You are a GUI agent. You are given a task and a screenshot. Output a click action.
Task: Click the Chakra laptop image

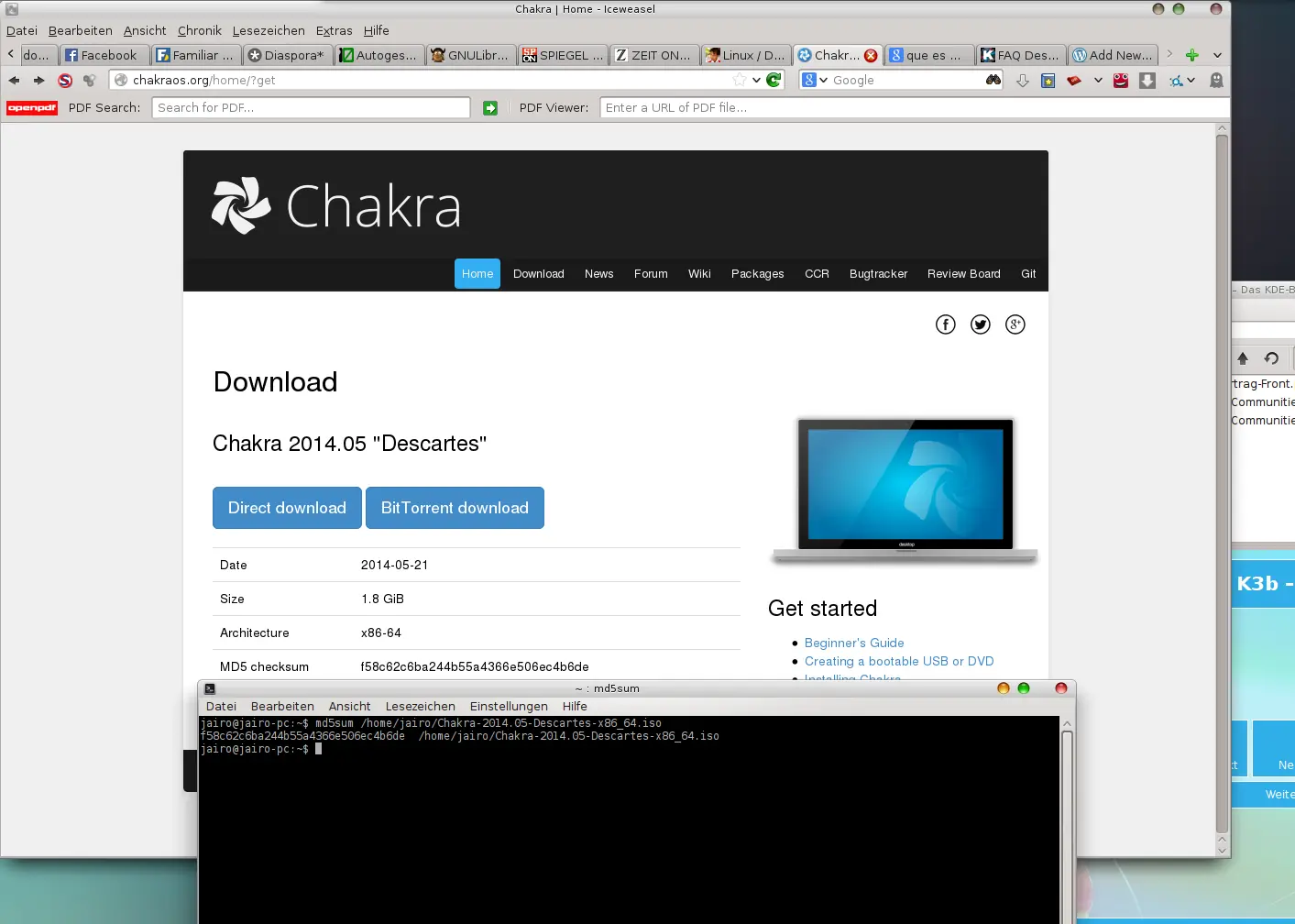905,490
